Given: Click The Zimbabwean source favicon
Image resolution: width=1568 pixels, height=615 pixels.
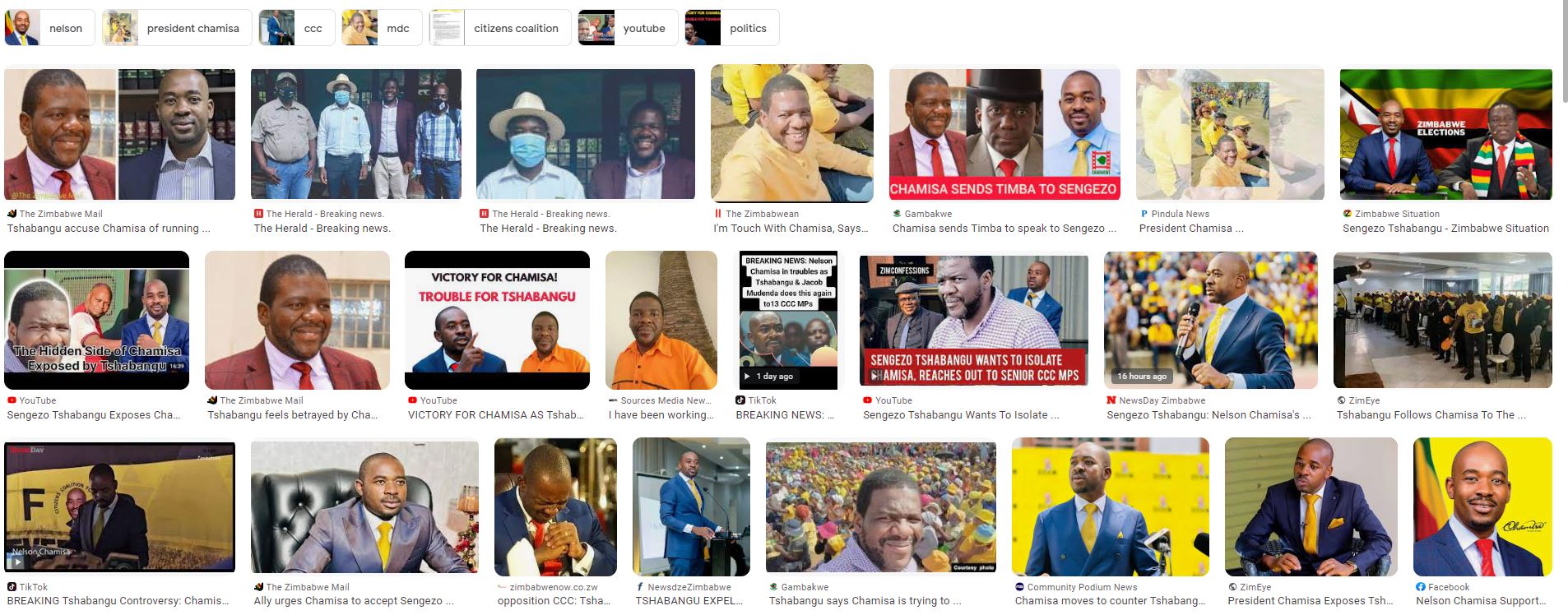Looking at the screenshot, I should tap(718, 214).
